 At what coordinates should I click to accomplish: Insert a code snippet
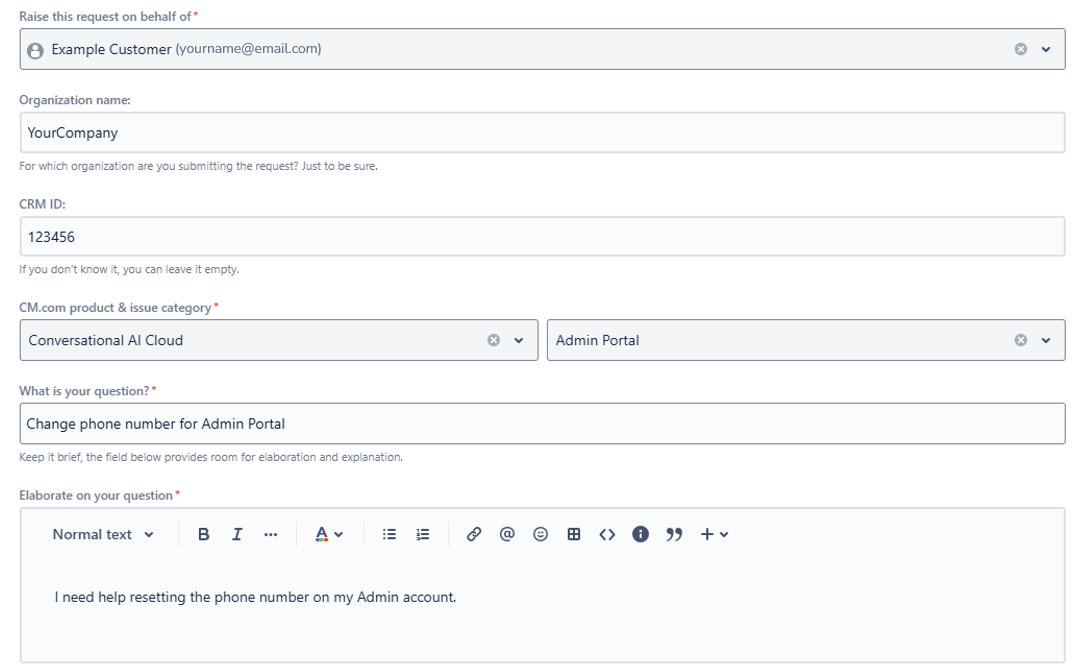tap(607, 535)
